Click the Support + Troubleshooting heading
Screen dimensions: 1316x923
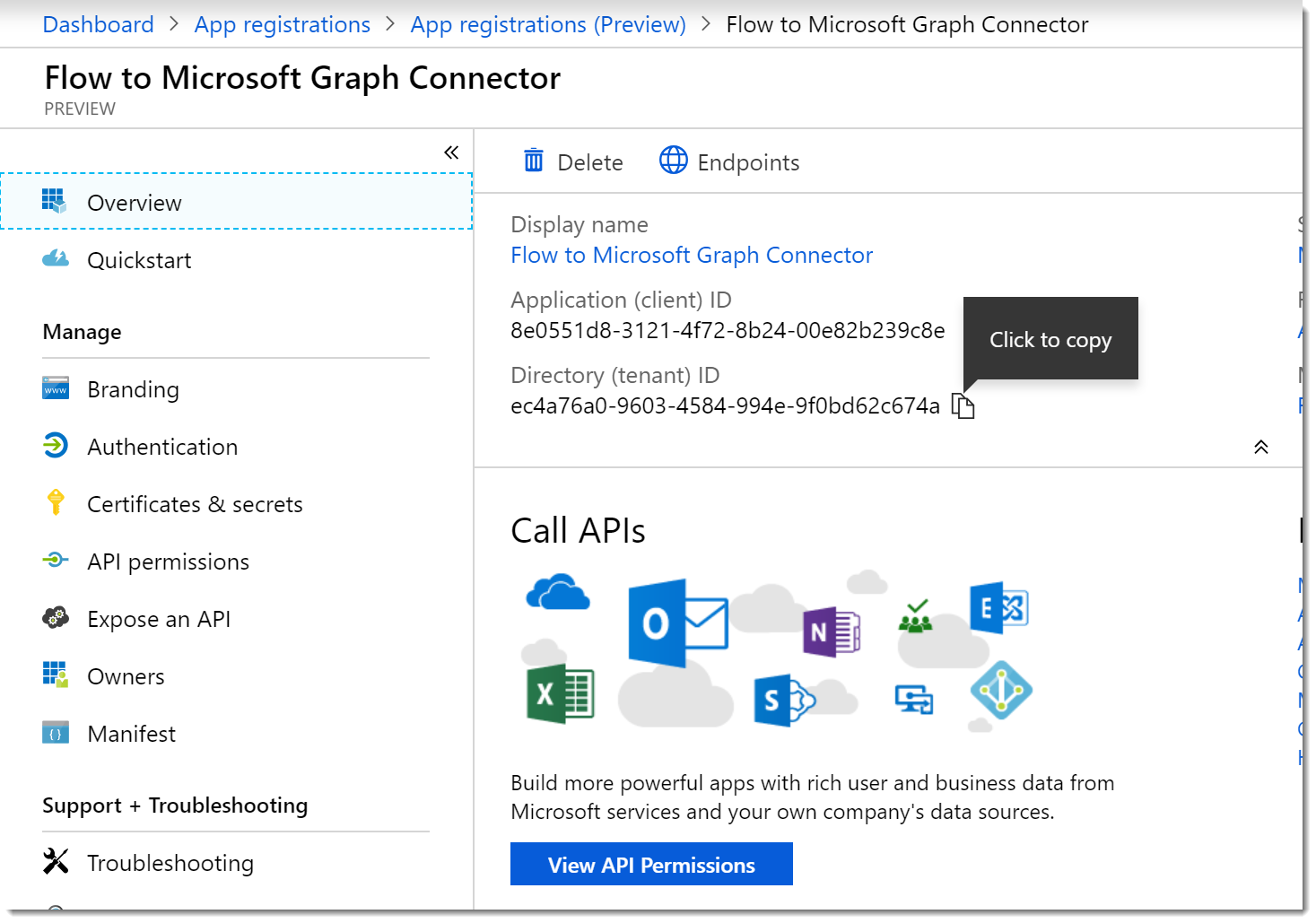point(175,805)
